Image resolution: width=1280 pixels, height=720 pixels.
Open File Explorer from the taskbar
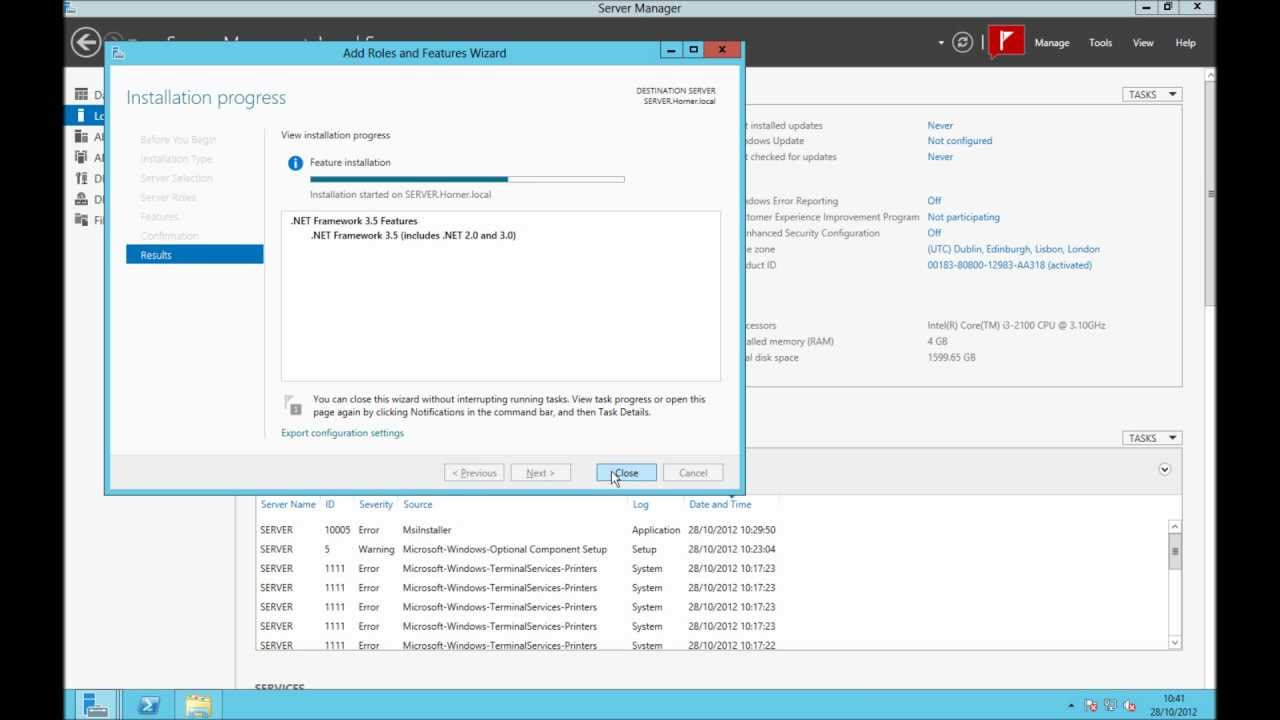[199, 705]
